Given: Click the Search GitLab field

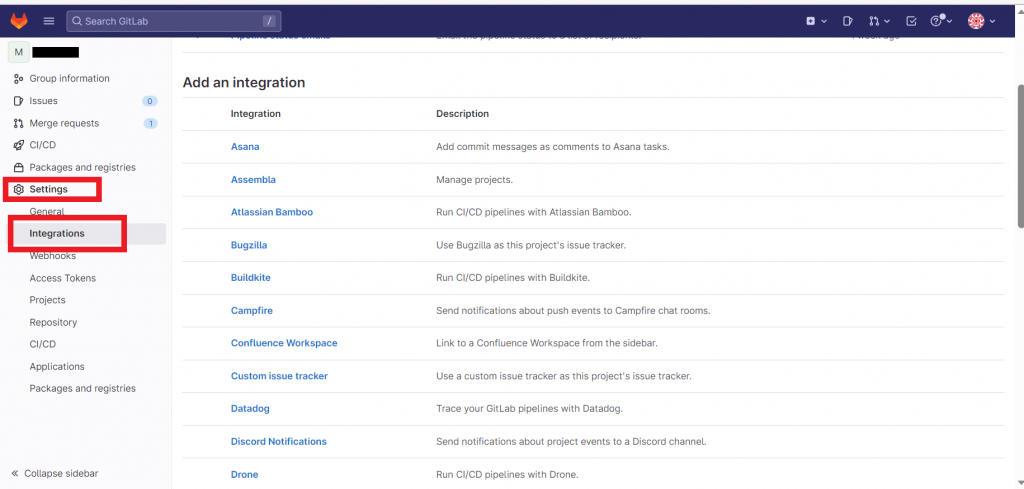Looking at the screenshot, I should tap(174, 21).
